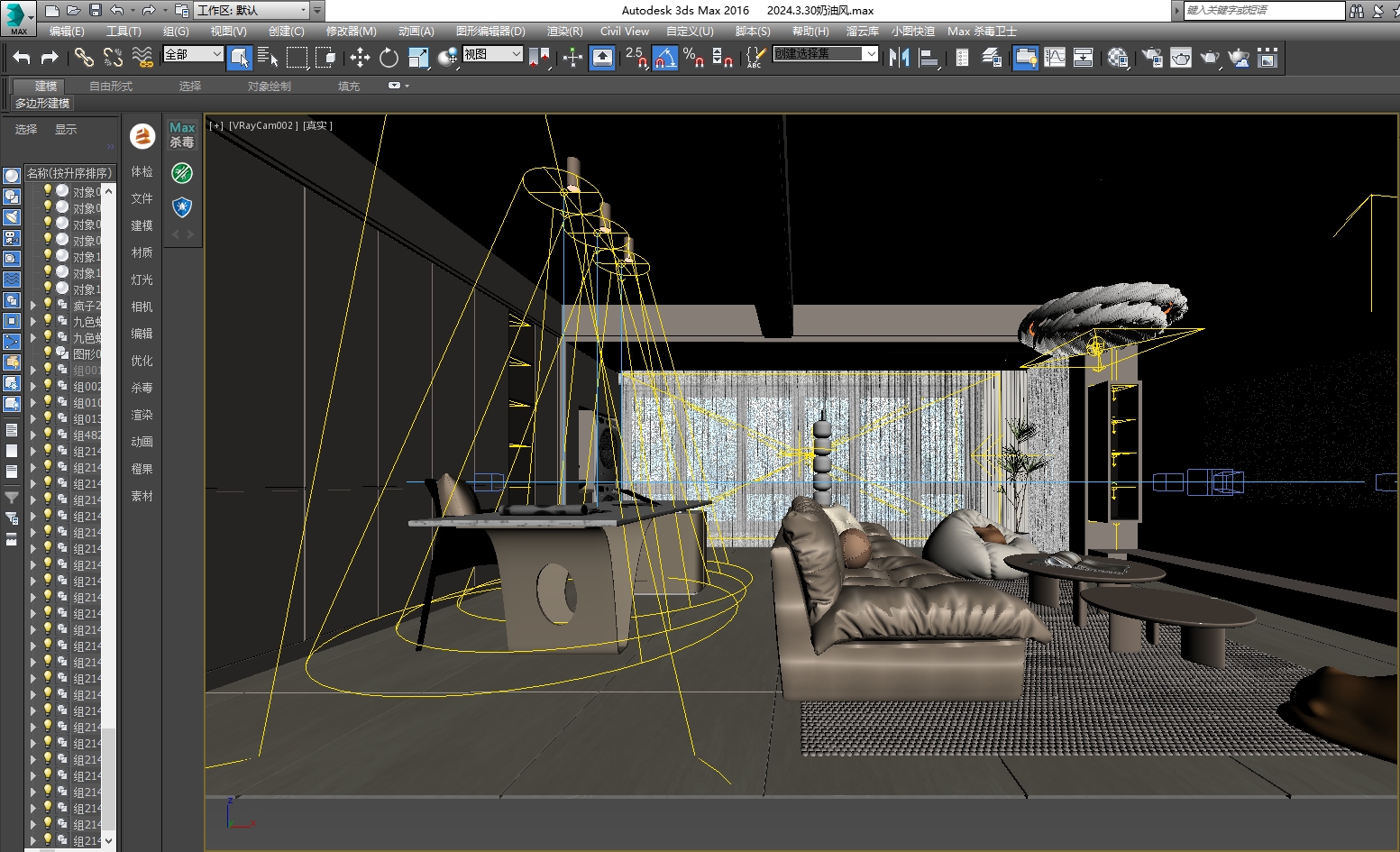Open the 编辑(E) menu
This screenshot has width=1400, height=852.
[67, 31]
